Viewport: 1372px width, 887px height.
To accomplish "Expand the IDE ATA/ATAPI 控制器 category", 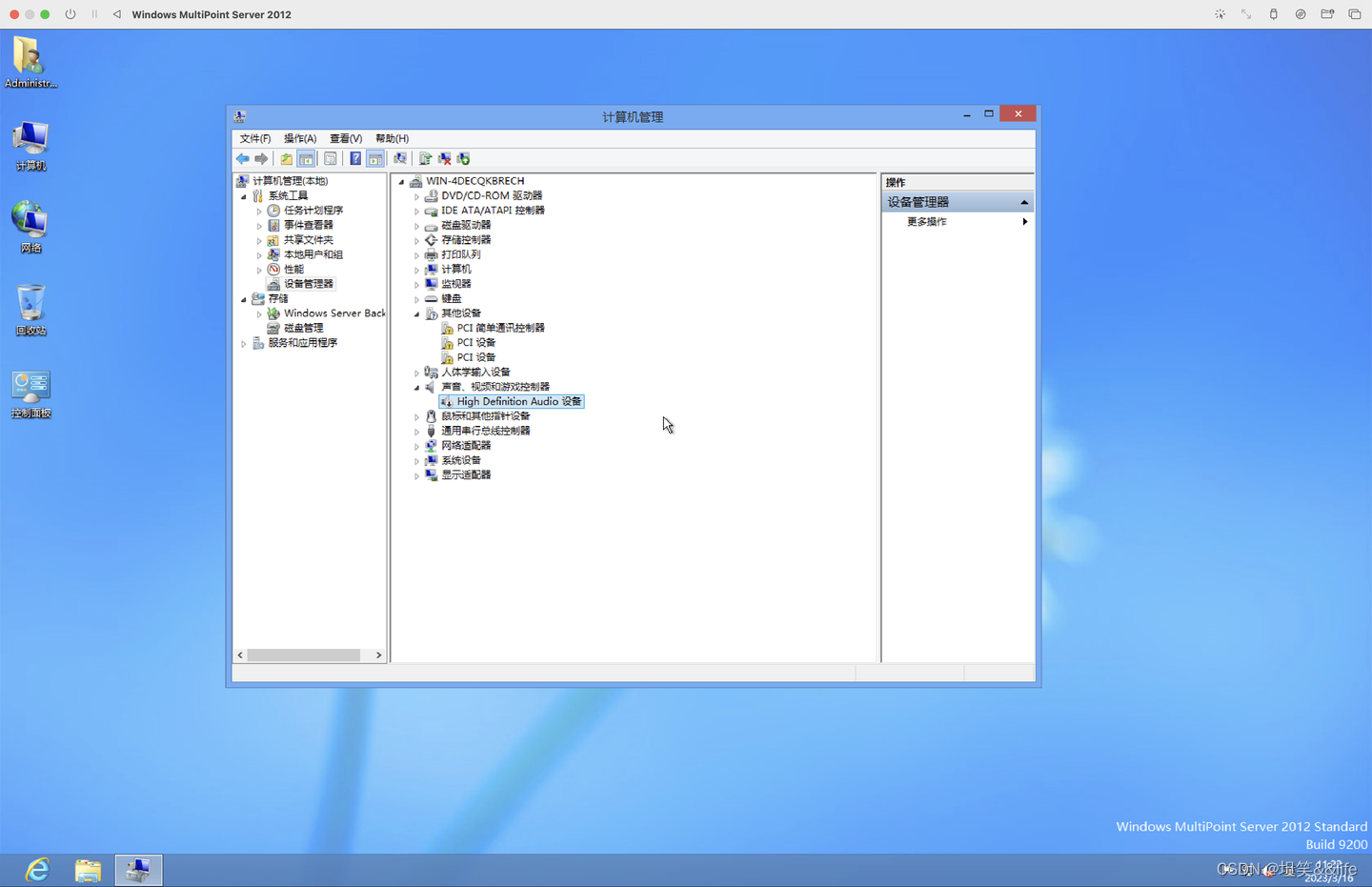I will [416, 211].
